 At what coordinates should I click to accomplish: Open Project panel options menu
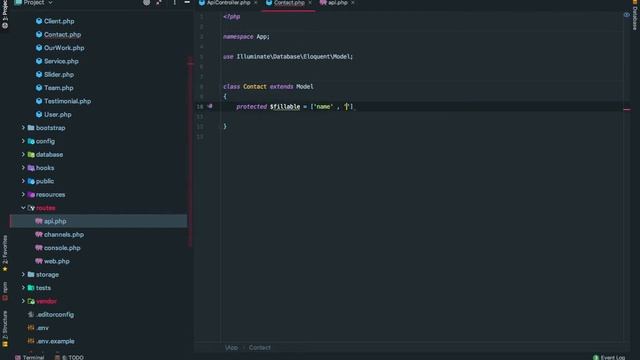(x=174, y=2)
